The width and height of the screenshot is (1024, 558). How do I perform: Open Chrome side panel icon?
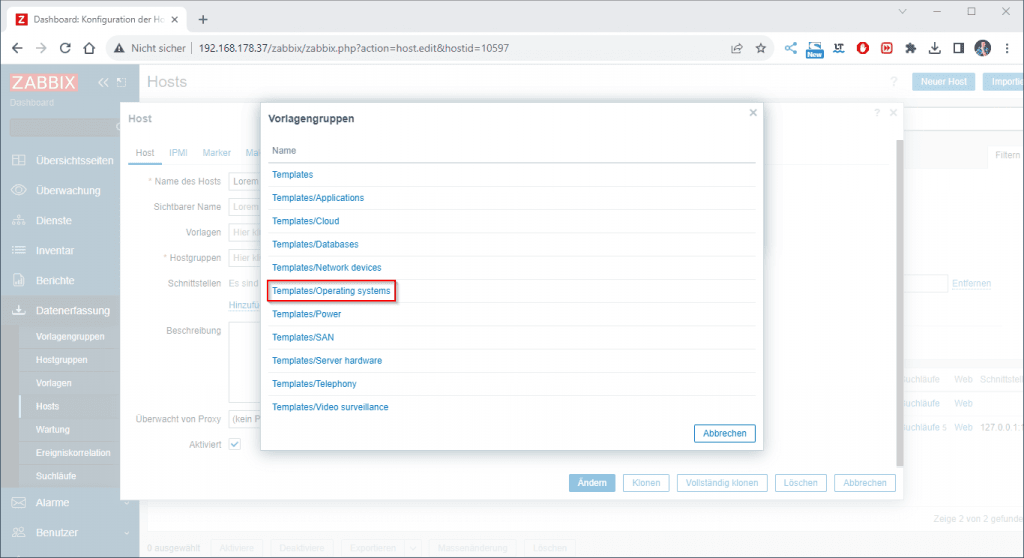coord(958,48)
